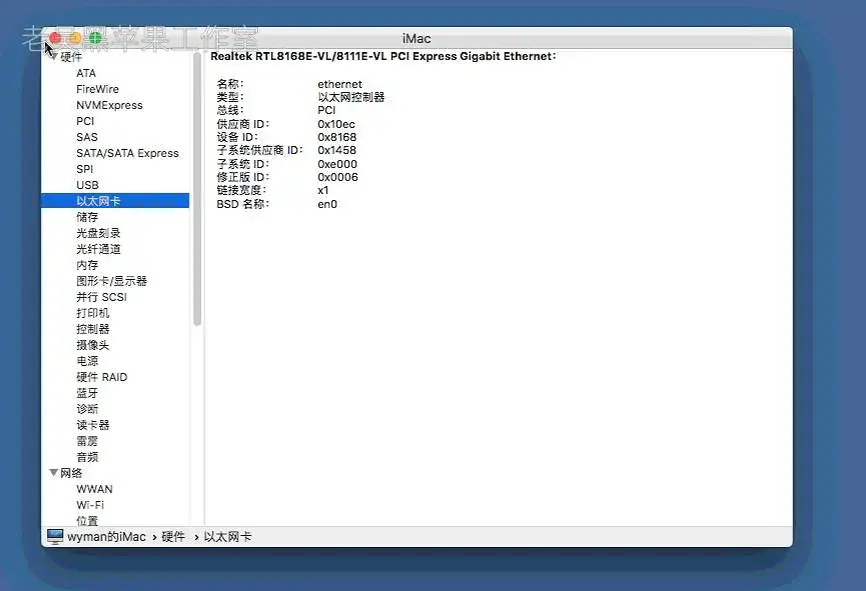
Task: Select 摄像头 camera item
Action: pos(93,345)
